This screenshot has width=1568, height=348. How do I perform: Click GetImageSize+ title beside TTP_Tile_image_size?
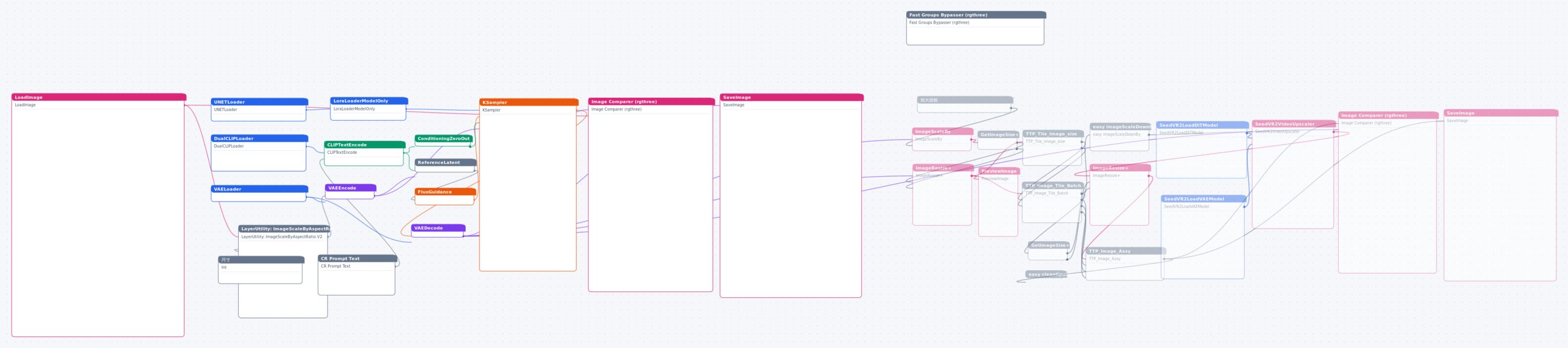tap(999, 134)
